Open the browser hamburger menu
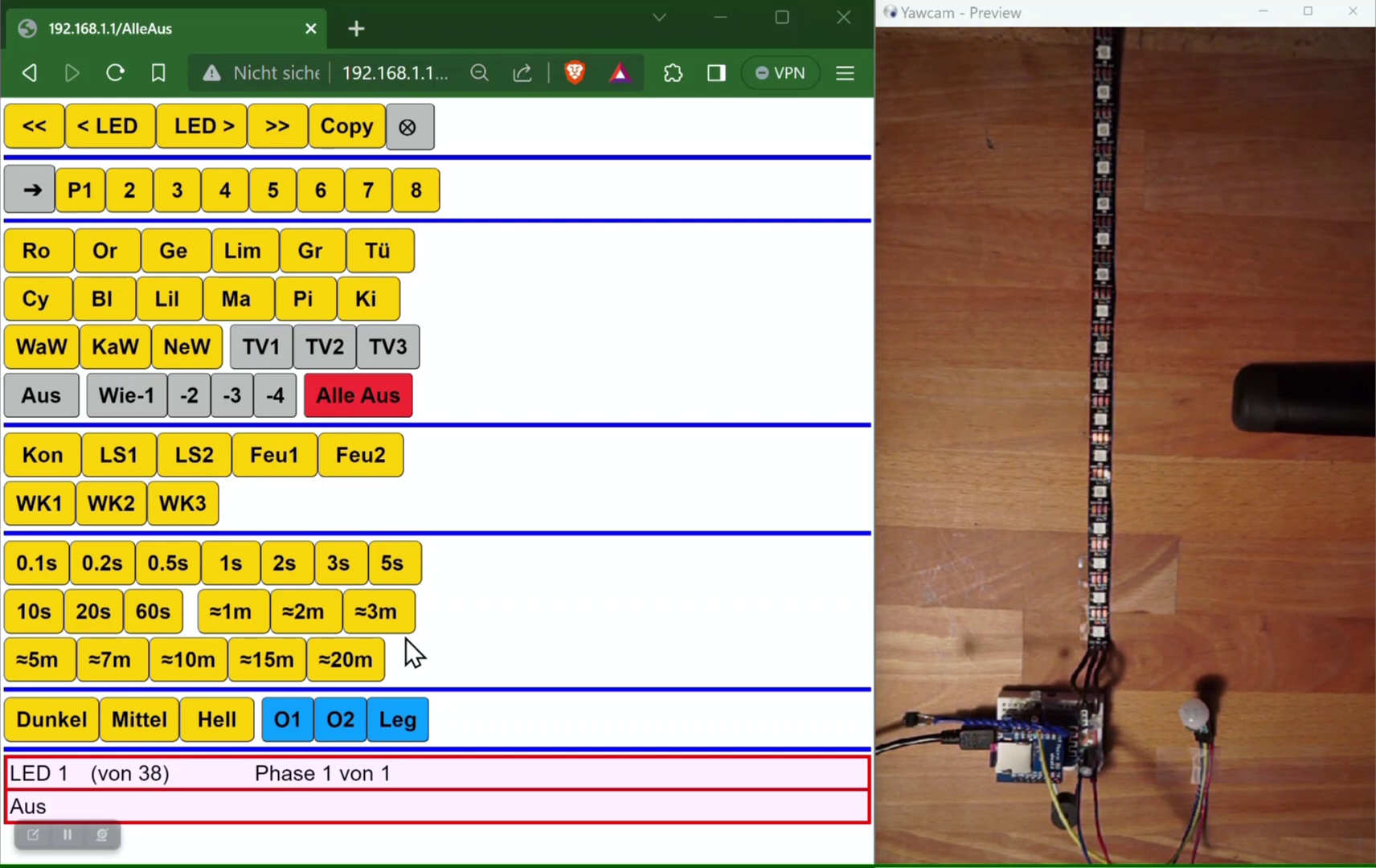 (x=845, y=73)
